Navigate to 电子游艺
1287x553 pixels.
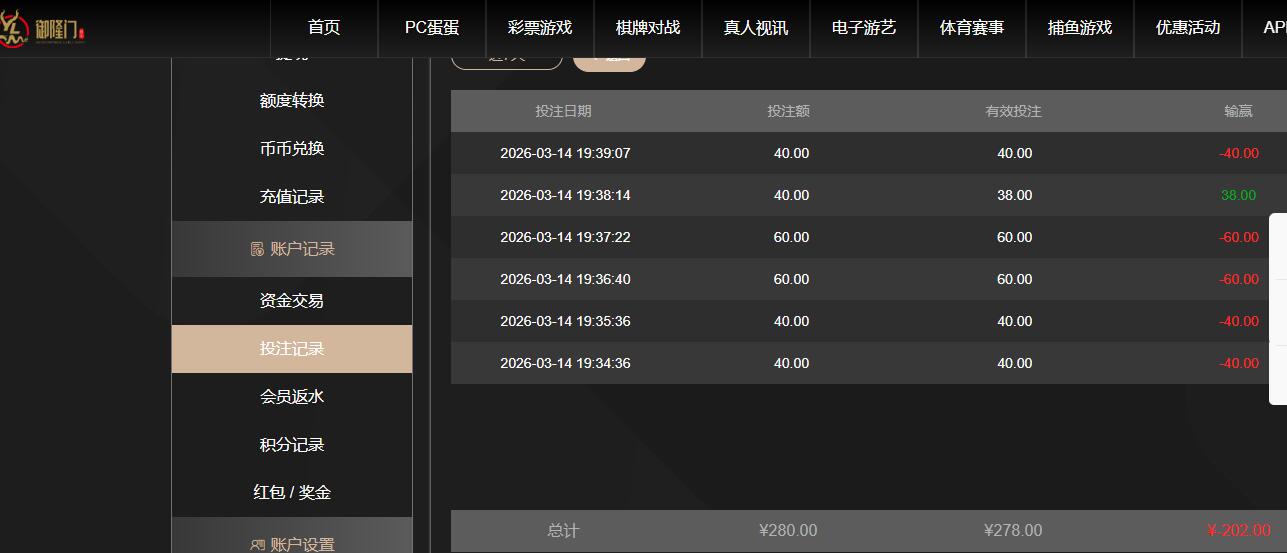pos(864,28)
